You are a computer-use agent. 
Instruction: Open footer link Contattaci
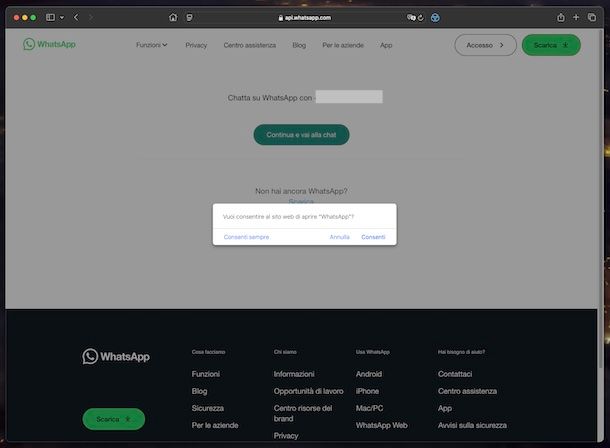[x=455, y=374]
